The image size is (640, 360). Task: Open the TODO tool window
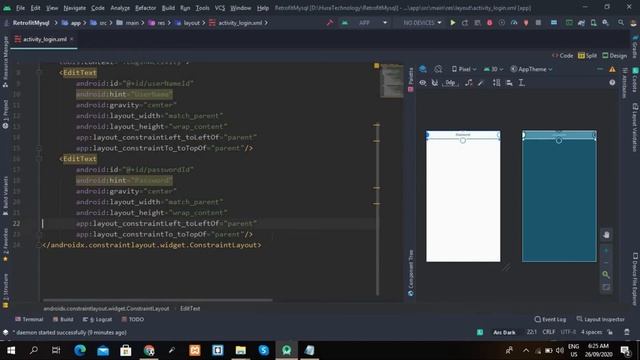(x=133, y=320)
